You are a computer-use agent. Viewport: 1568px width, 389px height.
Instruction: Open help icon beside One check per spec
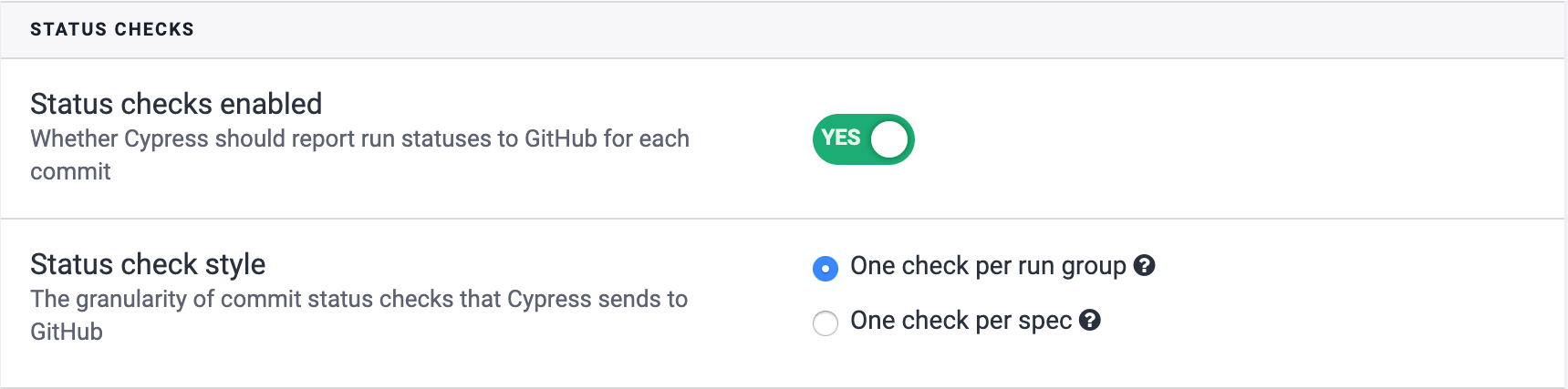[1089, 320]
